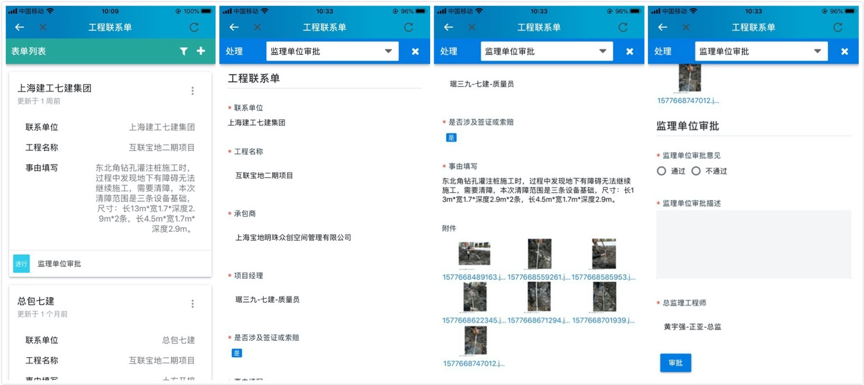Open the 上海建工七建集团 card title

tap(55, 88)
